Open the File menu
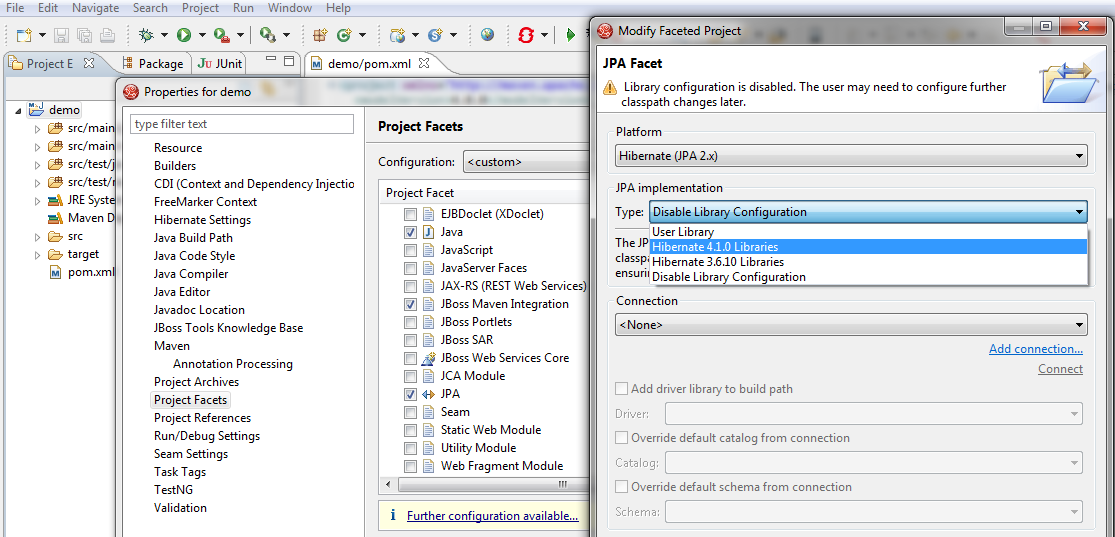This screenshot has height=537, width=1115. point(15,8)
